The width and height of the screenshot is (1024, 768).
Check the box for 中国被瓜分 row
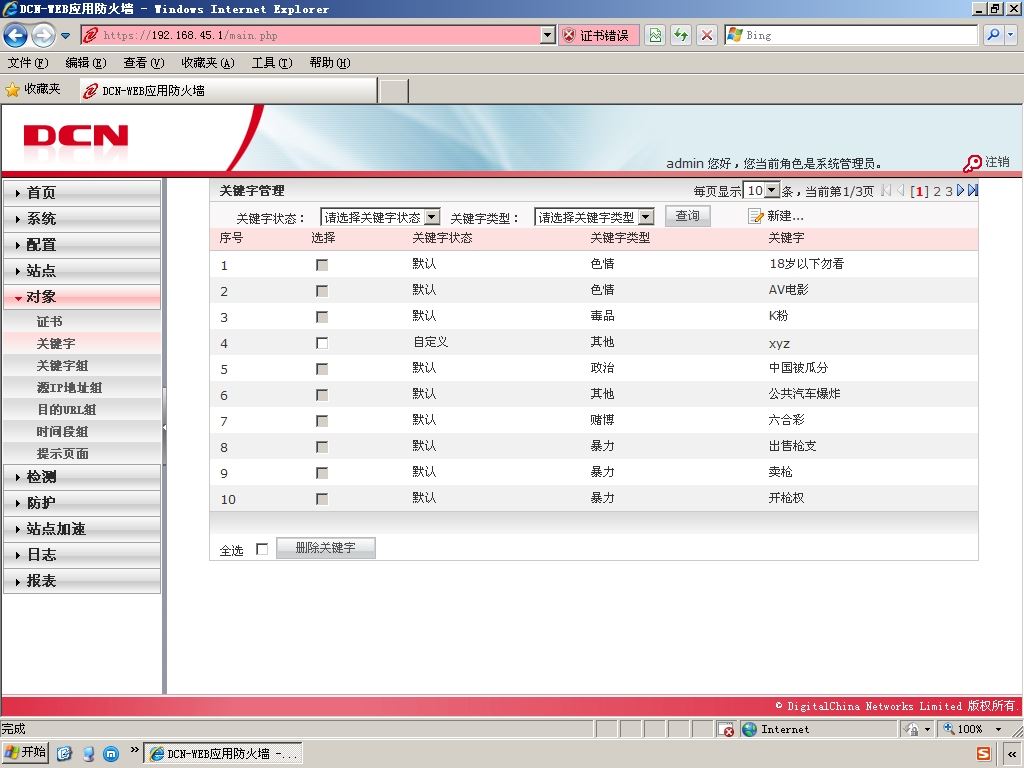point(322,370)
